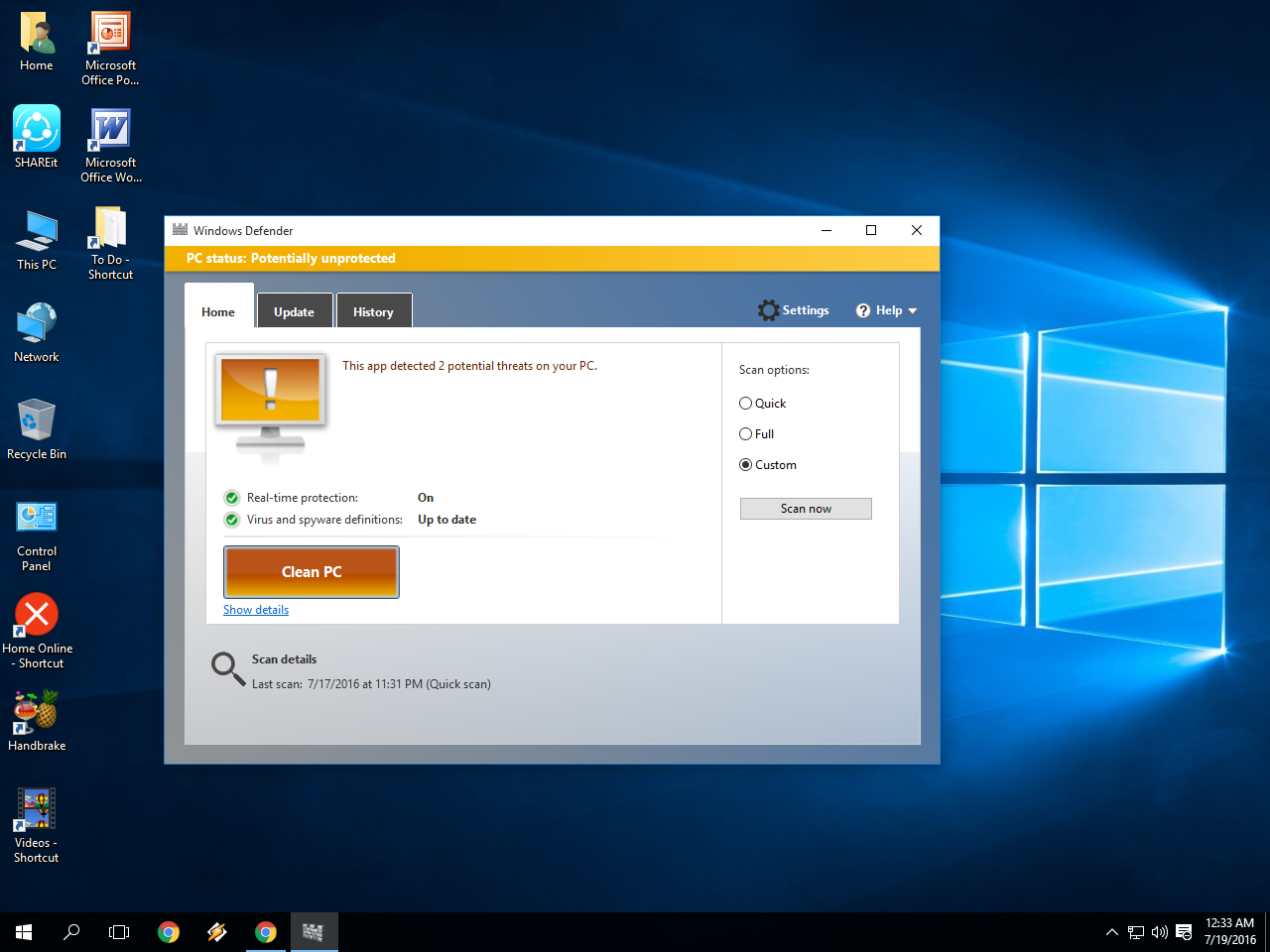1270x952 pixels.
Task: Click the Windows Defender taskbar button
Action: [314, 932]
